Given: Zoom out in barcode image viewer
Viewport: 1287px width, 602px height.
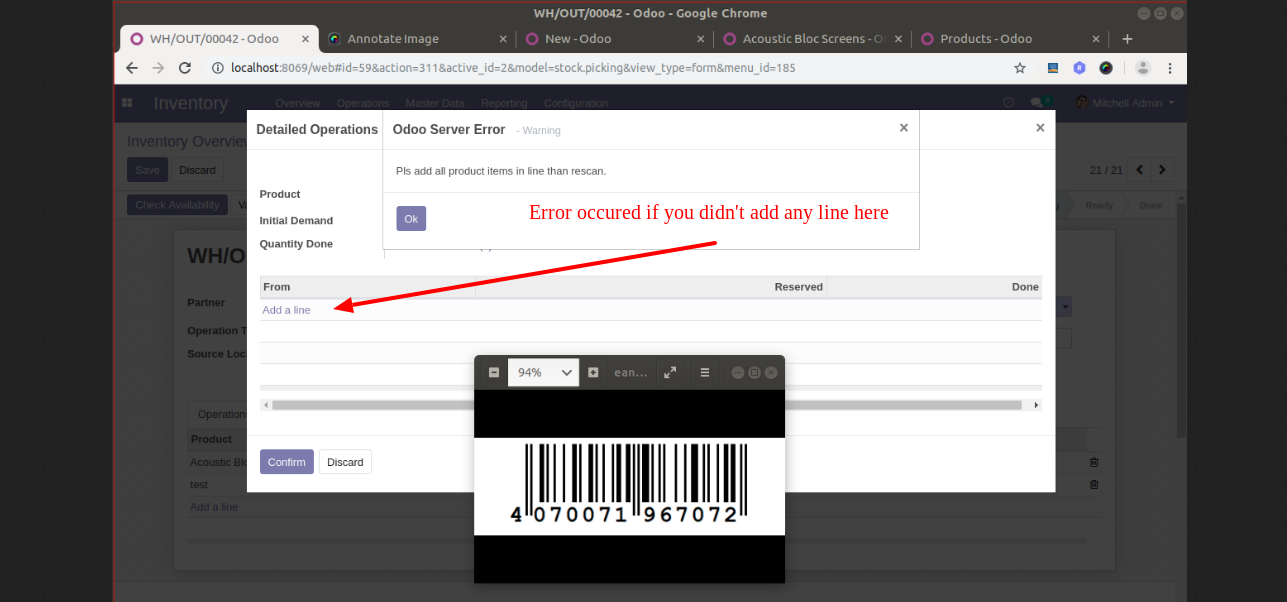Looking at the screenshot, I should (494, 372).
